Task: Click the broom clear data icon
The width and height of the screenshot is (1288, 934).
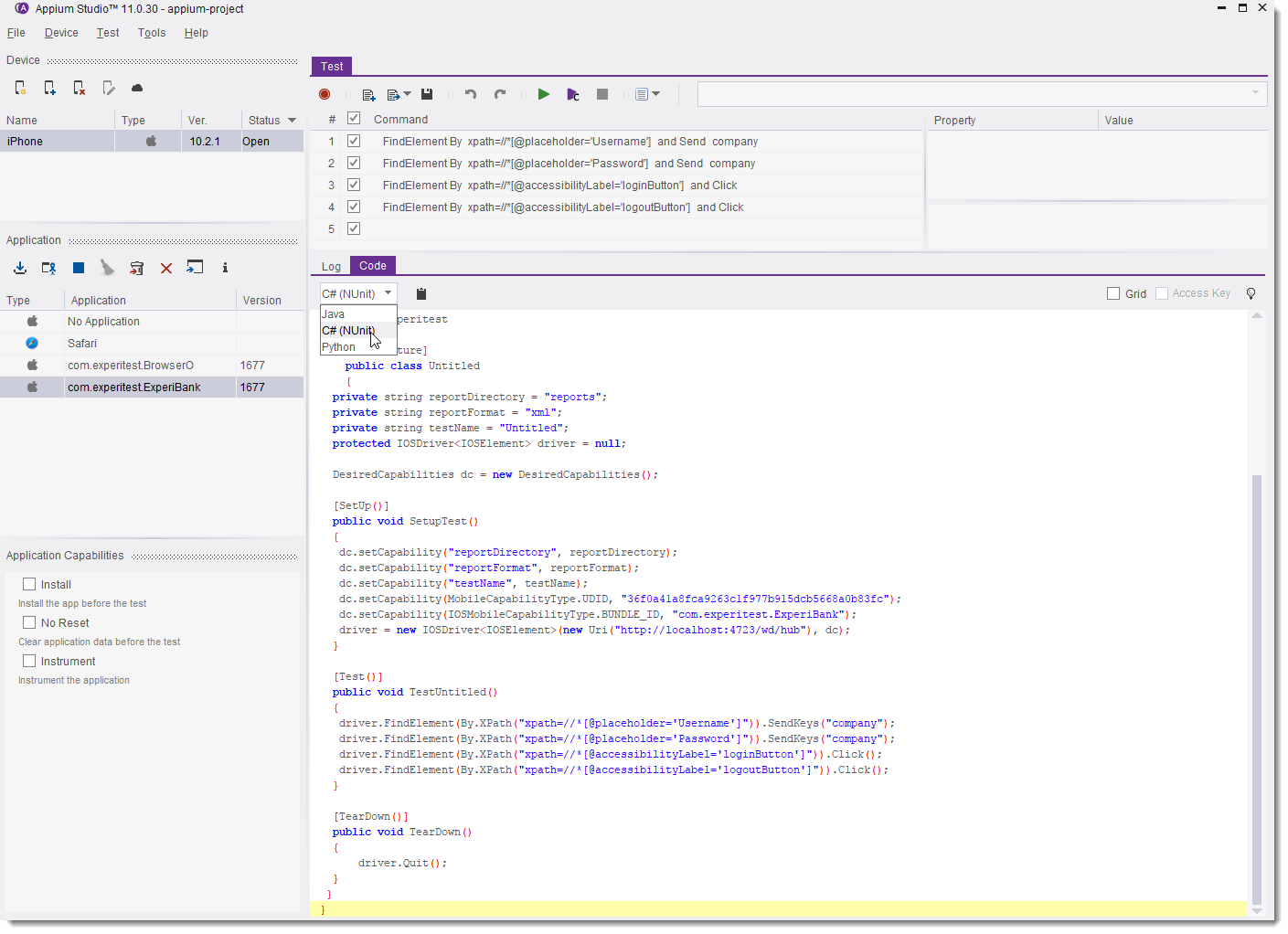Action: pyautogui.click(x=108, y=268)
